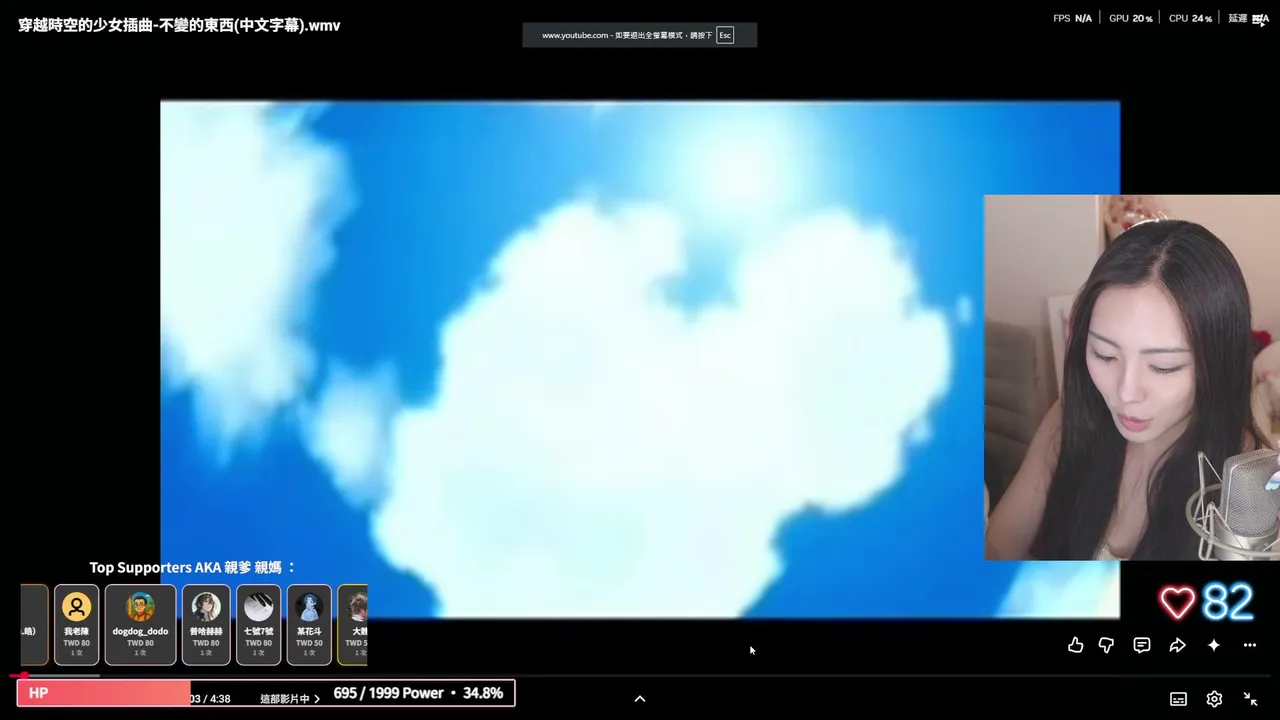The height and width of the screenshot is (720, 1280).
Task: Click the 34.8% percentage text
Action: pos(483,693)
